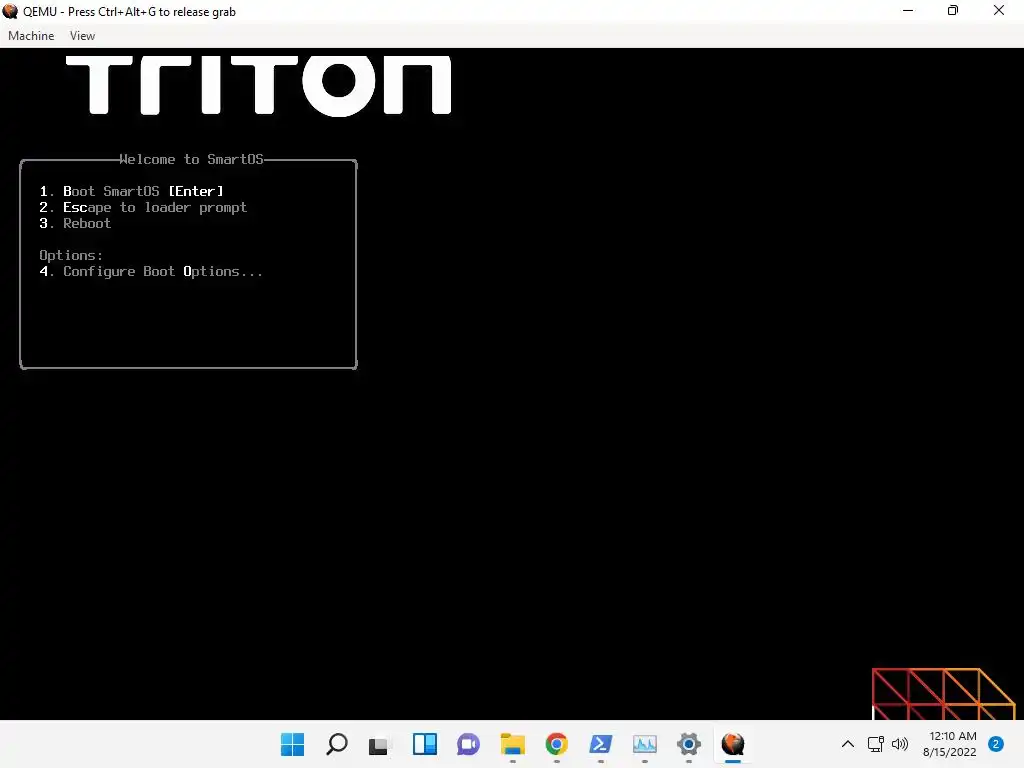Select the Reboot menu entry

click(75, 223)
